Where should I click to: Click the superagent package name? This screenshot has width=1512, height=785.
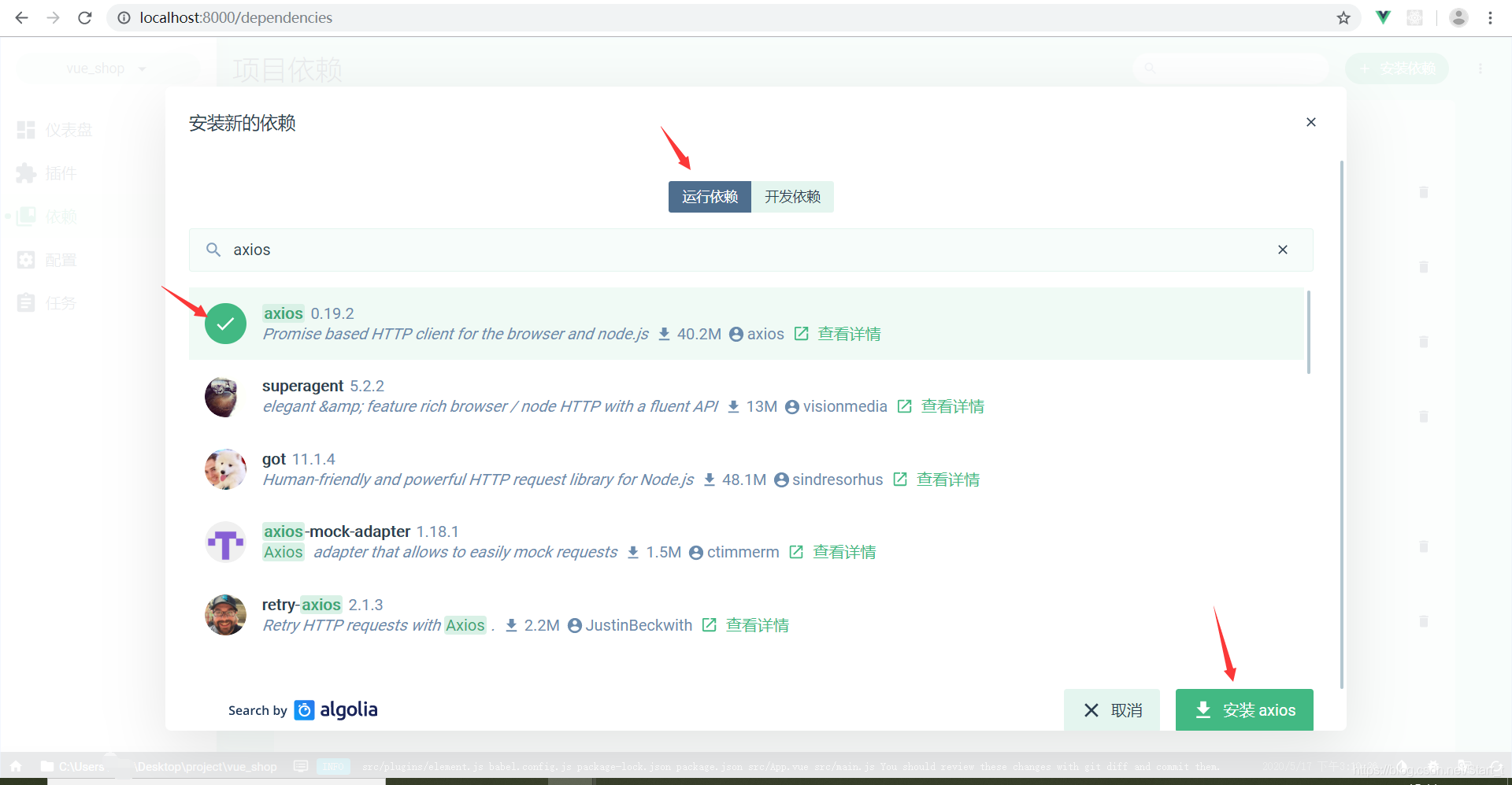(x=302, y=386)
